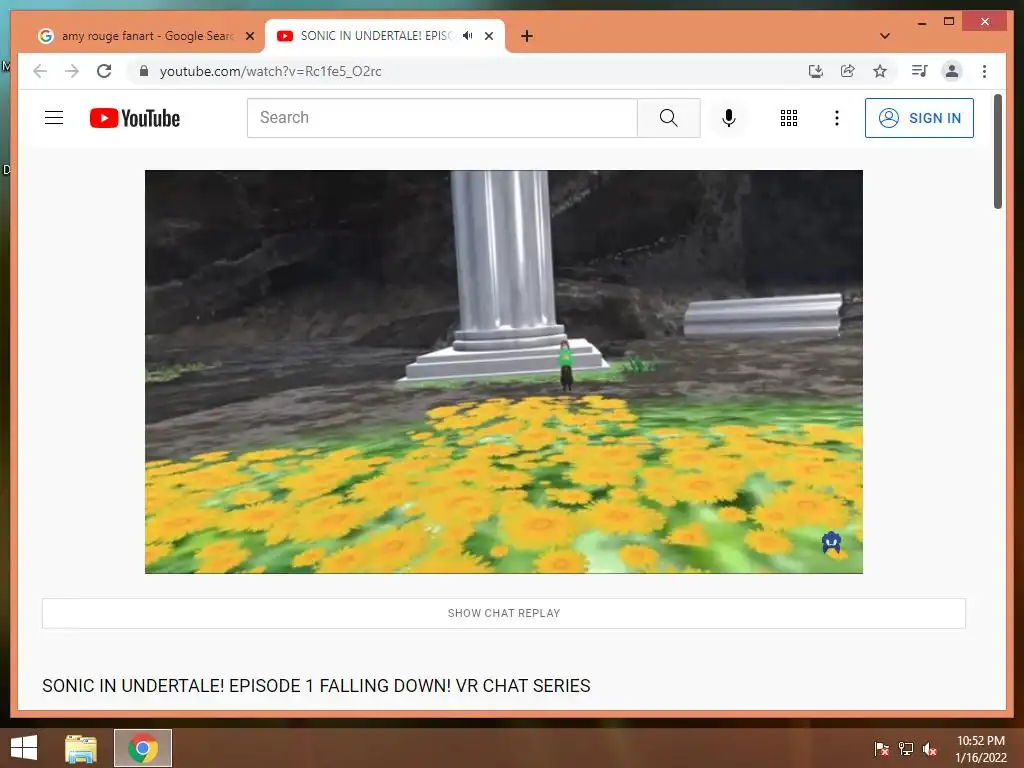Viewport: 1024px width, 768px height.
Task: Go forward in browser history
Action: (72, 71)
